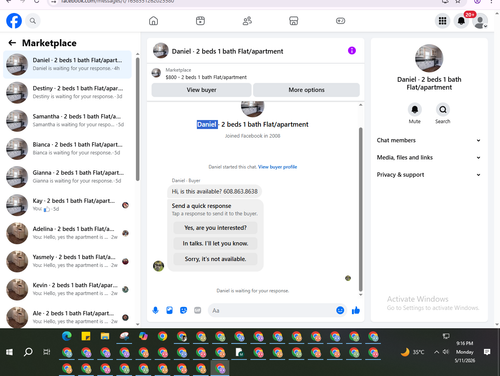Open Sticky Notes from the taskbar
The height and width of the screenshot is (376, 500).
(86, 336)
